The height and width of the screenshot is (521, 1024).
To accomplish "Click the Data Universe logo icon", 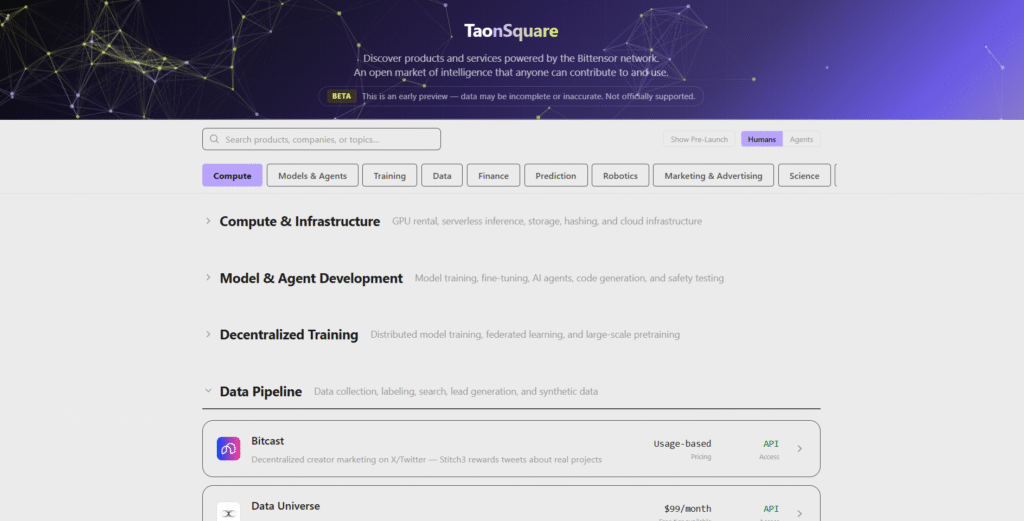I will (229, 512).
